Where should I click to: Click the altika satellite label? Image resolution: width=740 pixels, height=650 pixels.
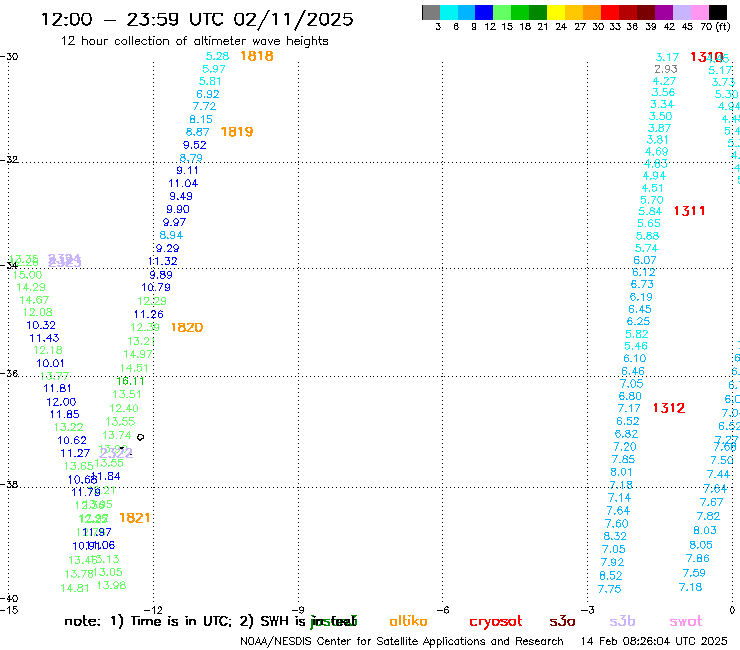click(x=408, y=621)
